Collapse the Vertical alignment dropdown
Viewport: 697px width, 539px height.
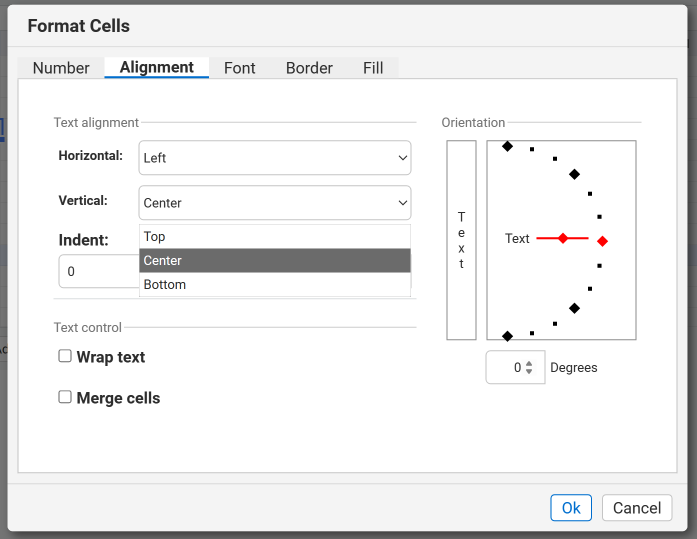click(275, 203)
